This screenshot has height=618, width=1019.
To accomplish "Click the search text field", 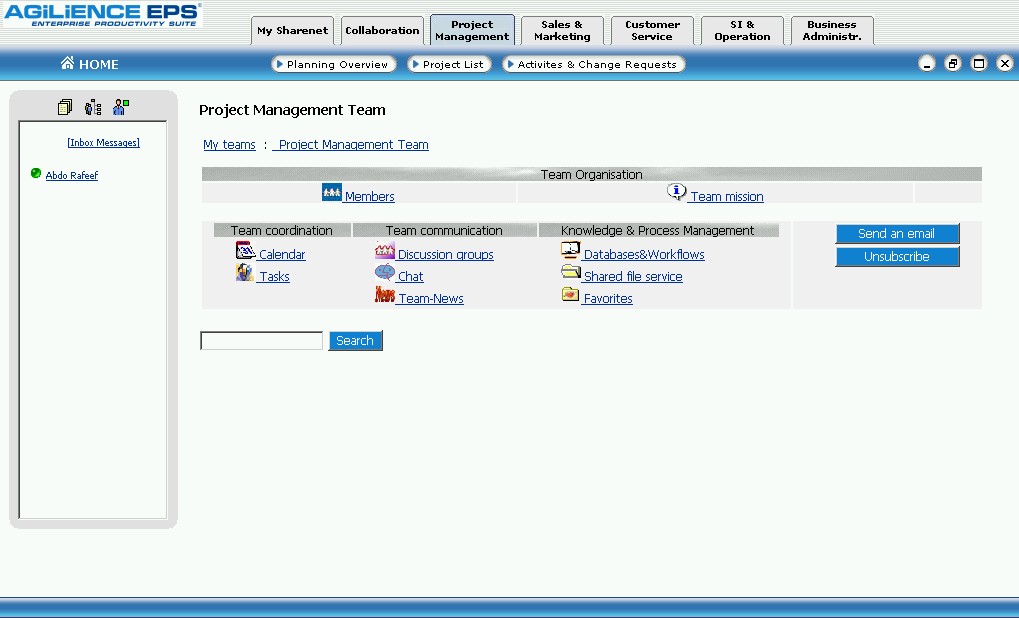I will 261,341.
